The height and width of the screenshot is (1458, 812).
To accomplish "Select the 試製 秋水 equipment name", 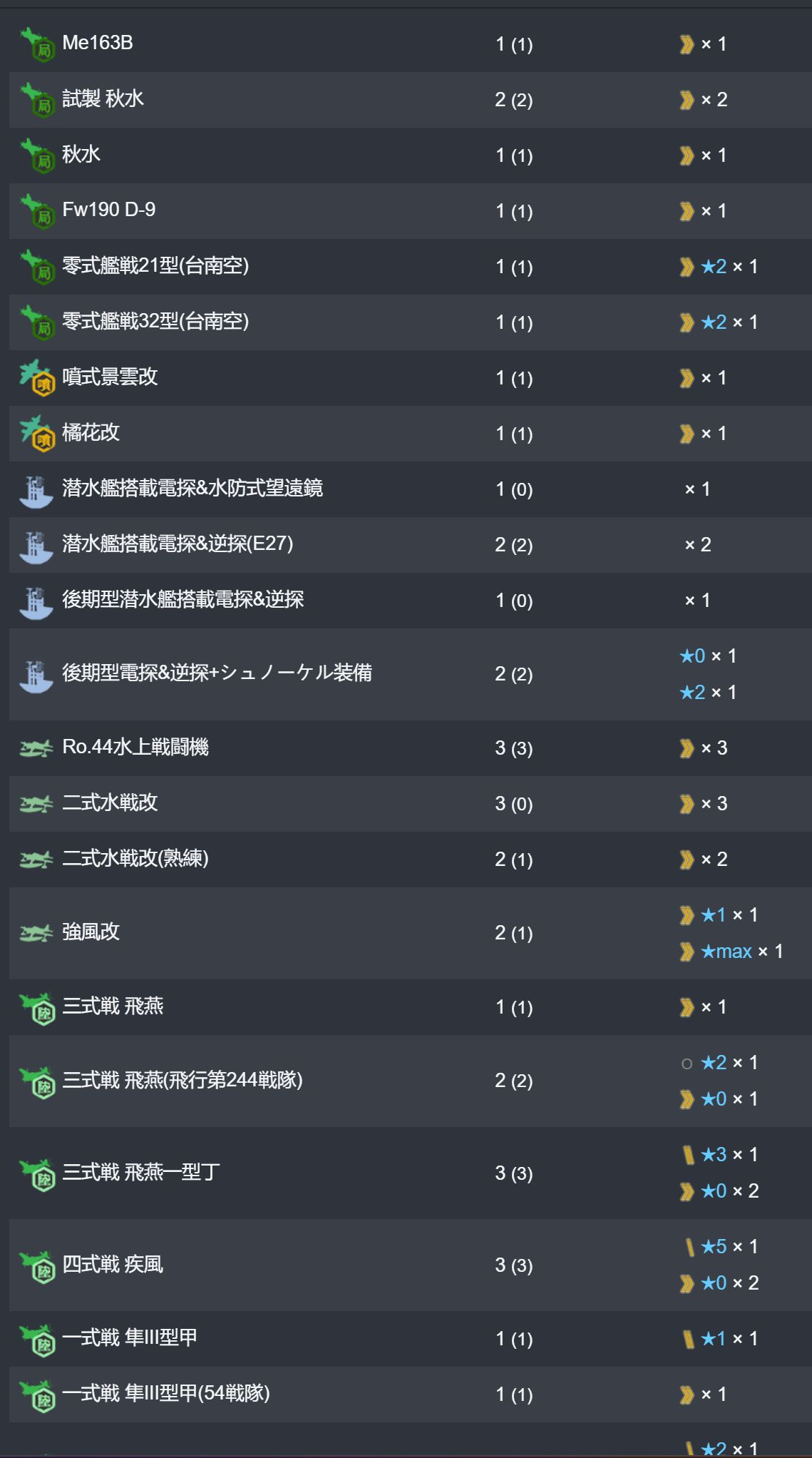I will 103,99.
